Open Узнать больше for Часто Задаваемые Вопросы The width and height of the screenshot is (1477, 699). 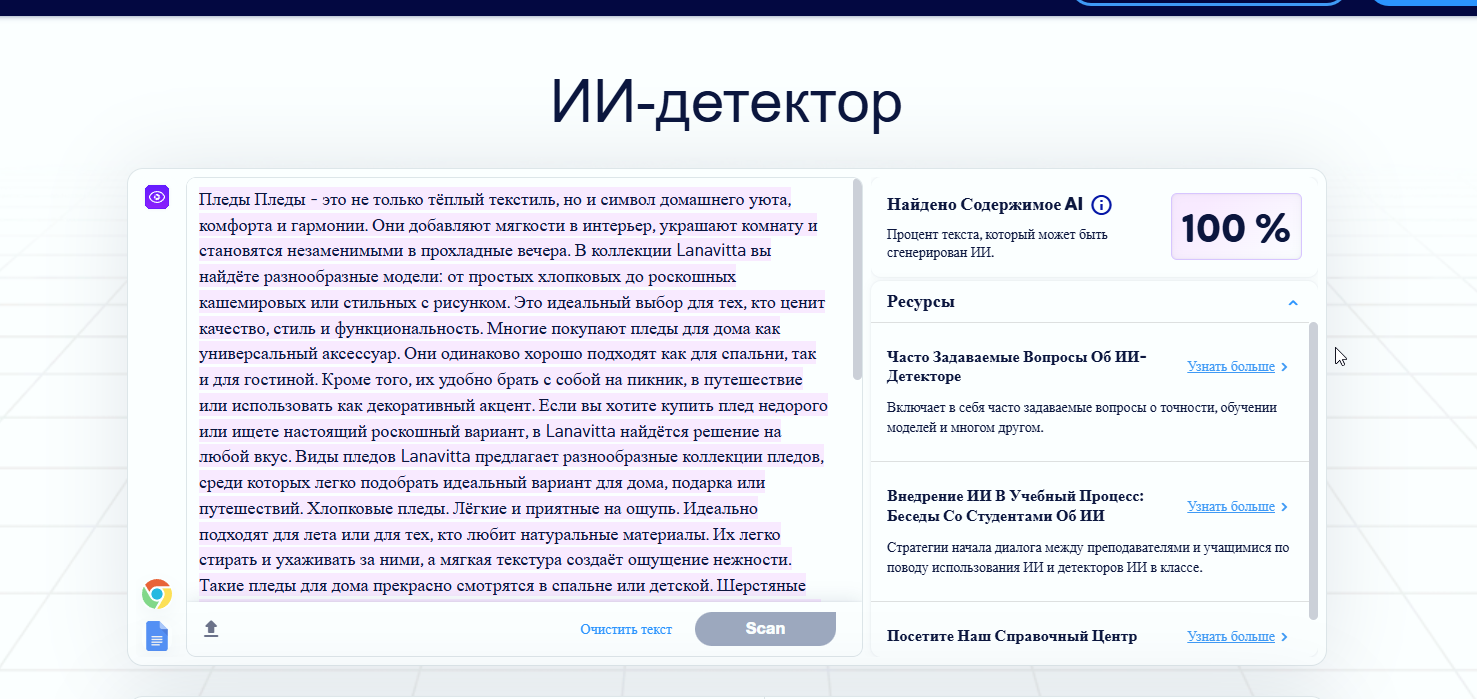coord(1231,367)
